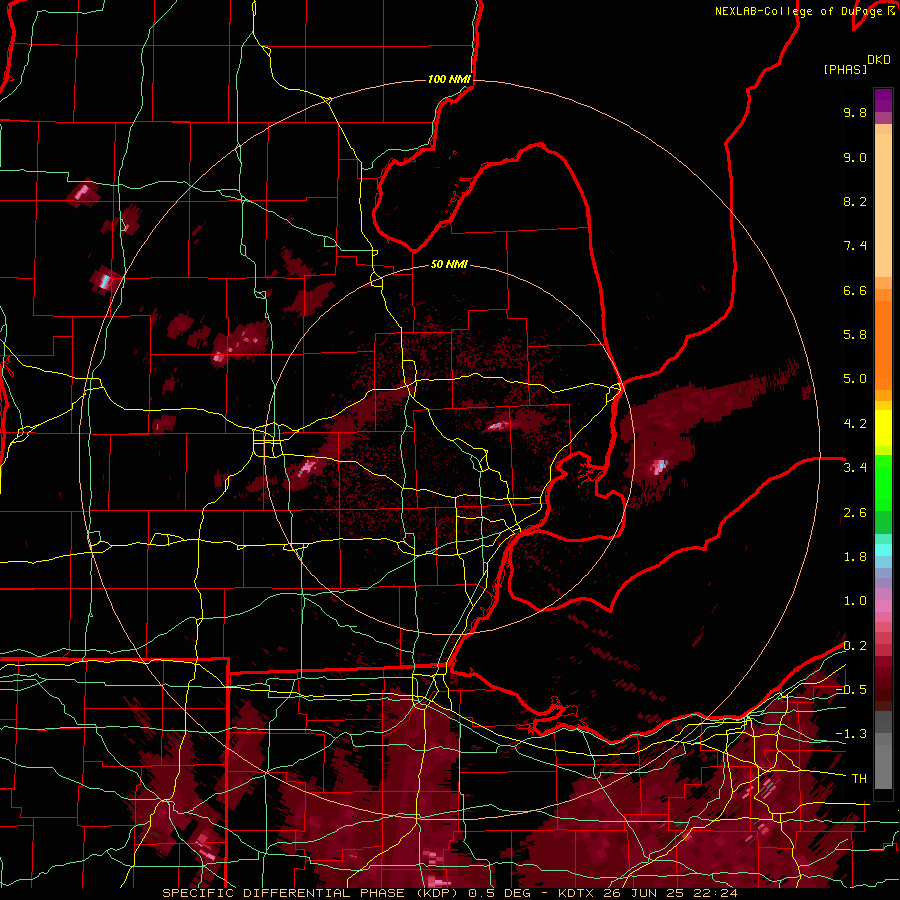Click the 7.4 legend label
This screenshot has width=900, height=900.
[855, 246]
